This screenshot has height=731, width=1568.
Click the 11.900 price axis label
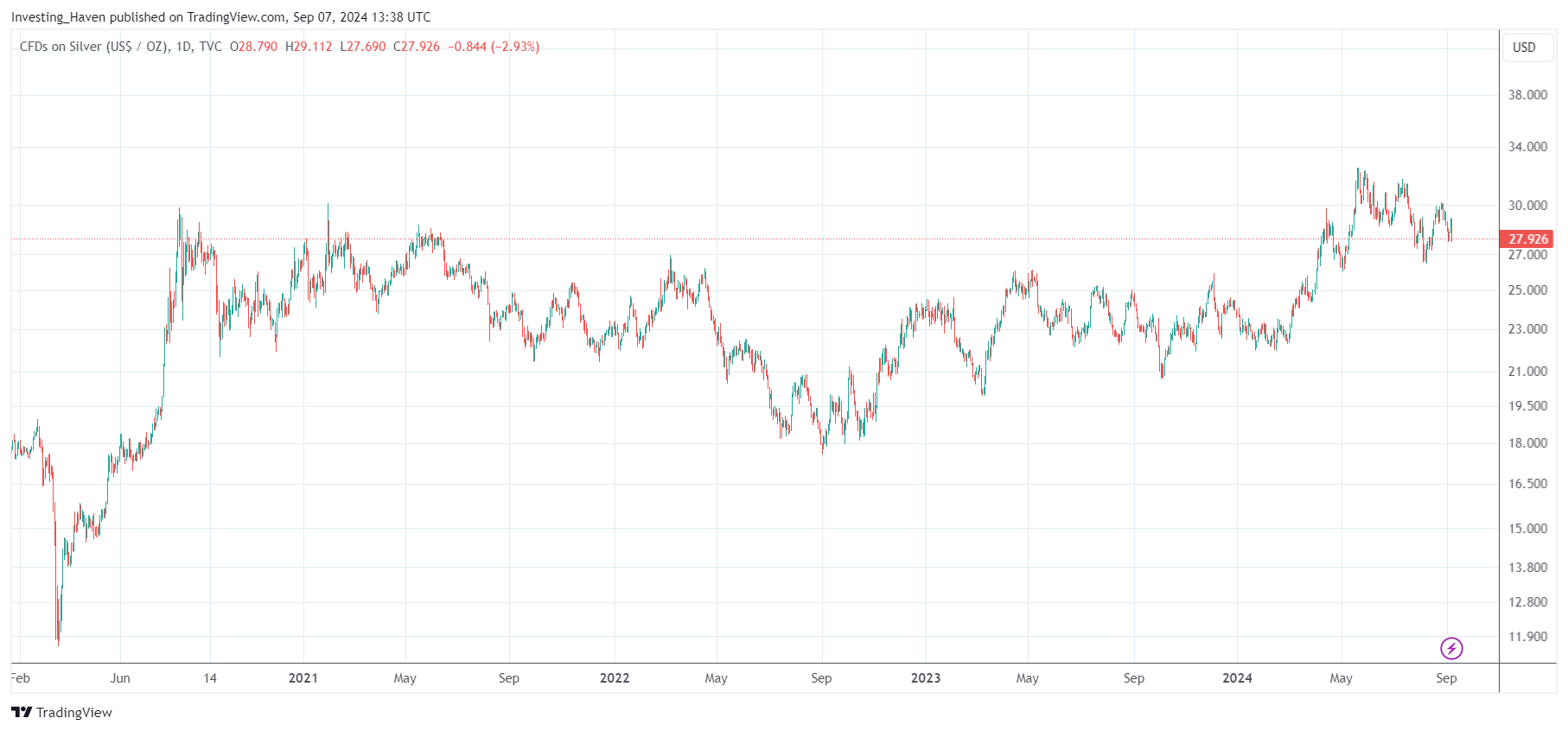(x=1527, y=637)
